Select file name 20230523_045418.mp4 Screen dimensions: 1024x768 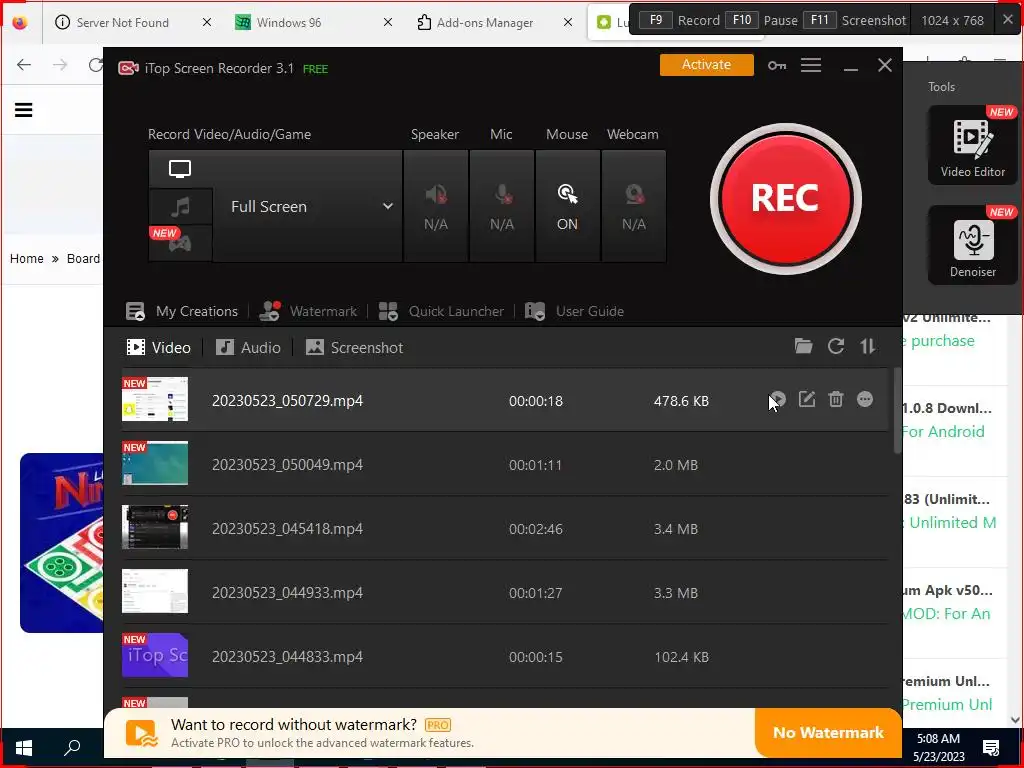(x=287, y=529)
